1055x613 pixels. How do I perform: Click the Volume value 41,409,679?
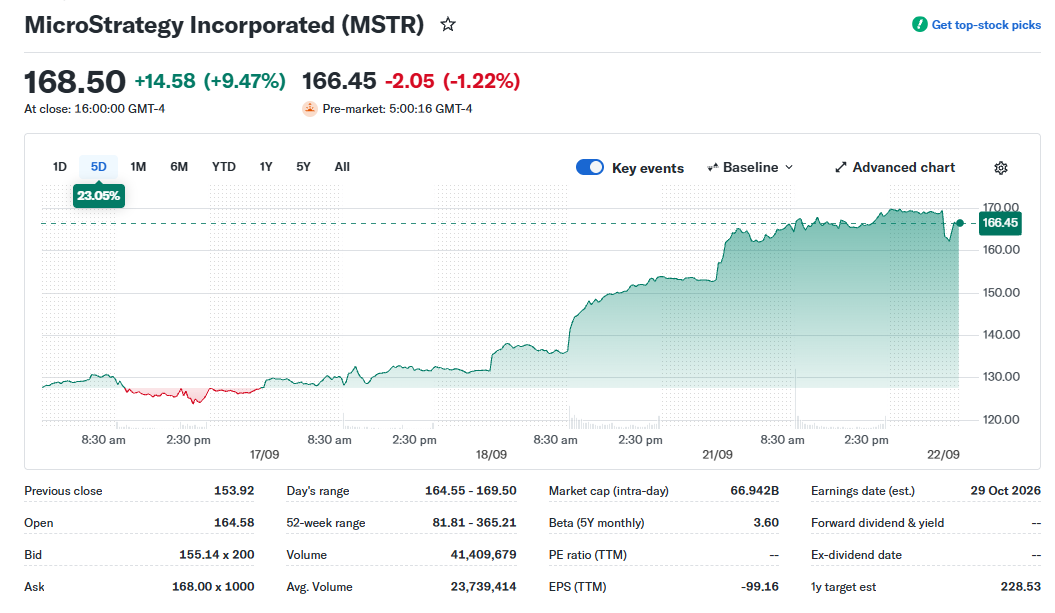click(484, 554)
